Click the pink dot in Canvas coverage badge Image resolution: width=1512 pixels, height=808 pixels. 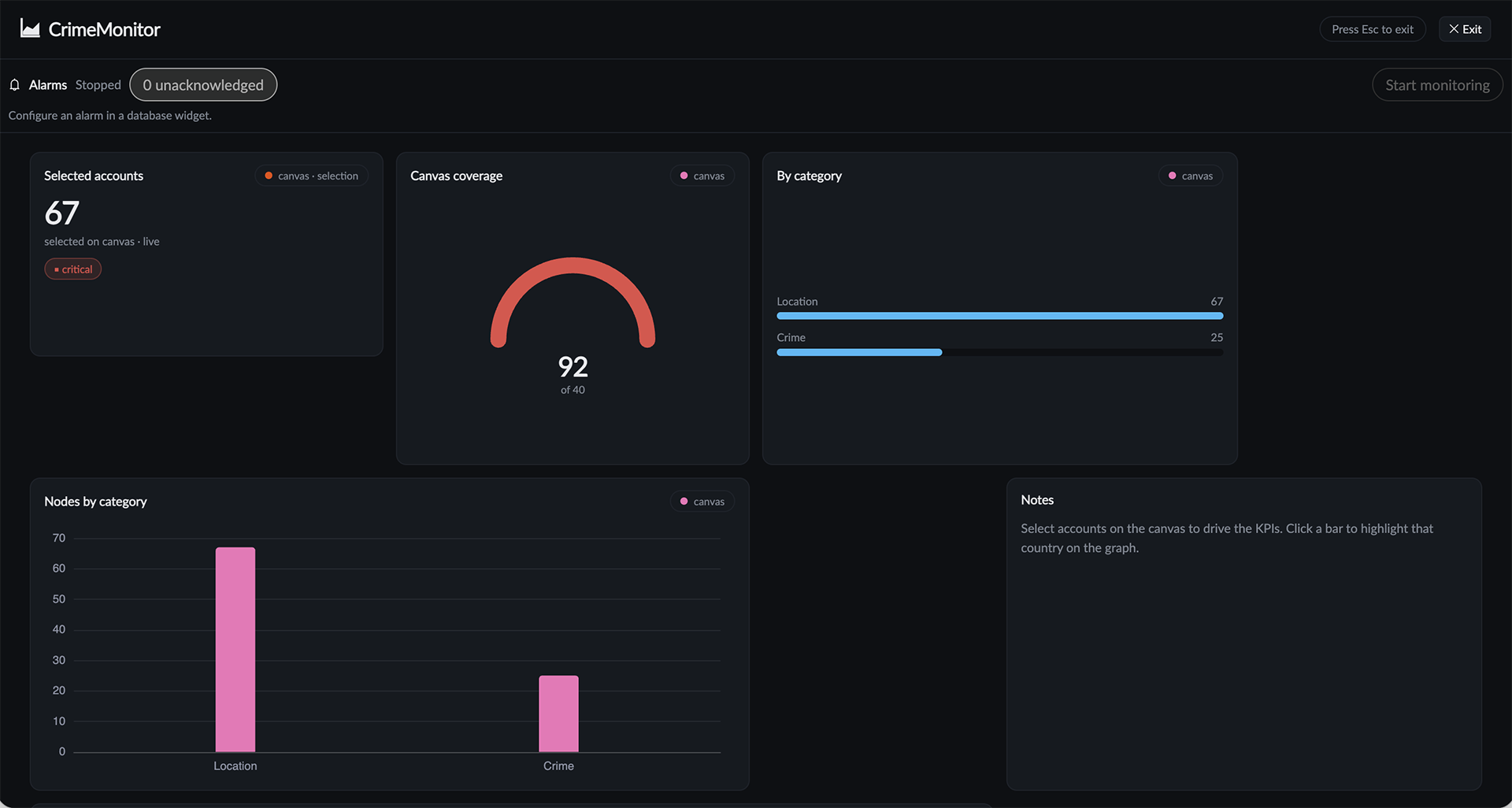coord(684,176)
